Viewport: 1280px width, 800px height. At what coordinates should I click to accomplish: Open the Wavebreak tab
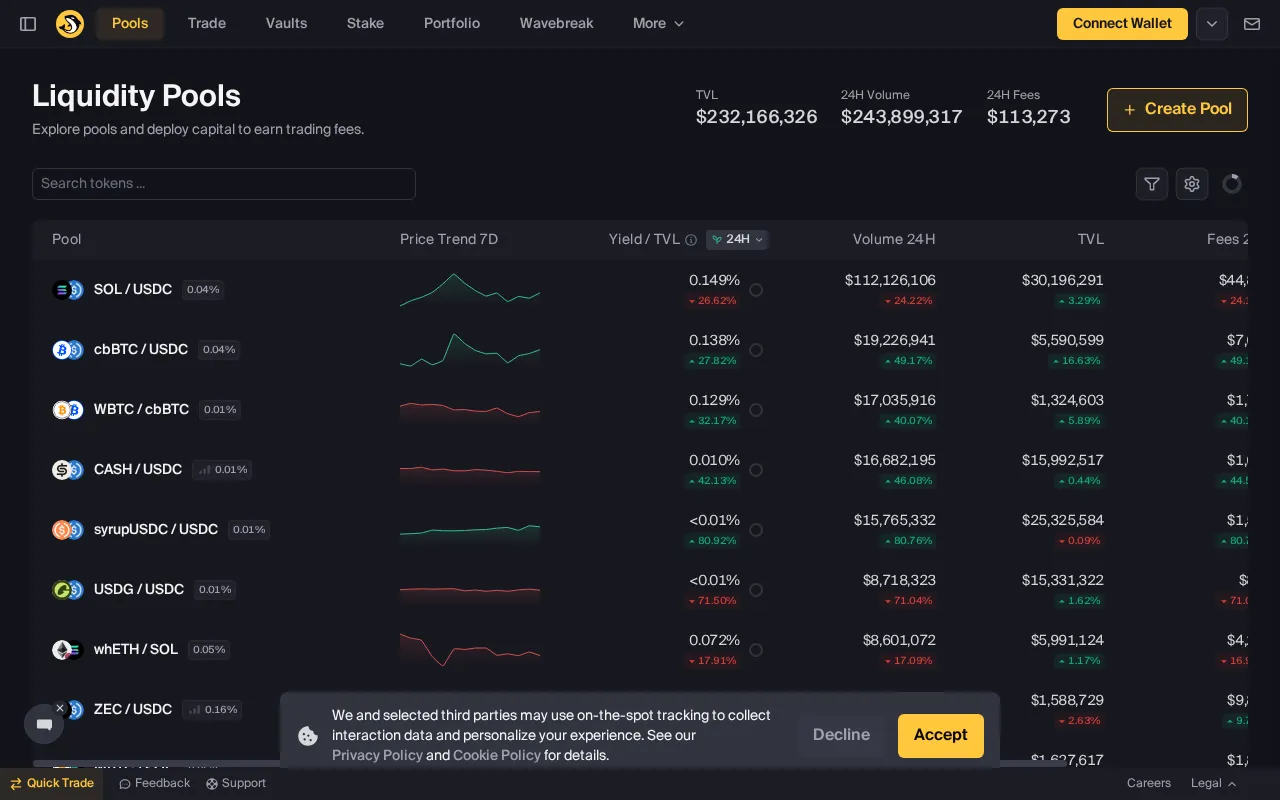(556, 24)
